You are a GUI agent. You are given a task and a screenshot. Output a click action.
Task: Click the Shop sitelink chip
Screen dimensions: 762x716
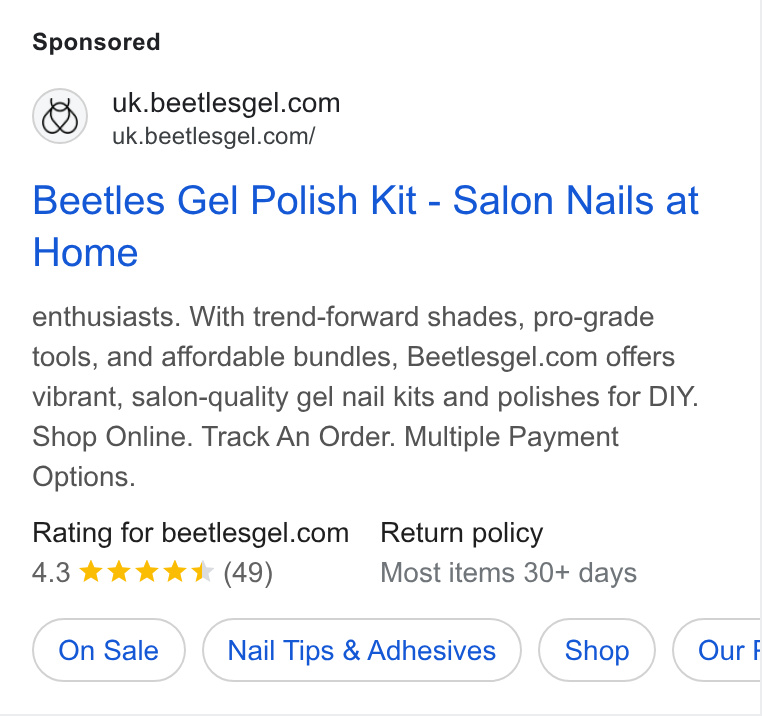(x=597, y=650)
